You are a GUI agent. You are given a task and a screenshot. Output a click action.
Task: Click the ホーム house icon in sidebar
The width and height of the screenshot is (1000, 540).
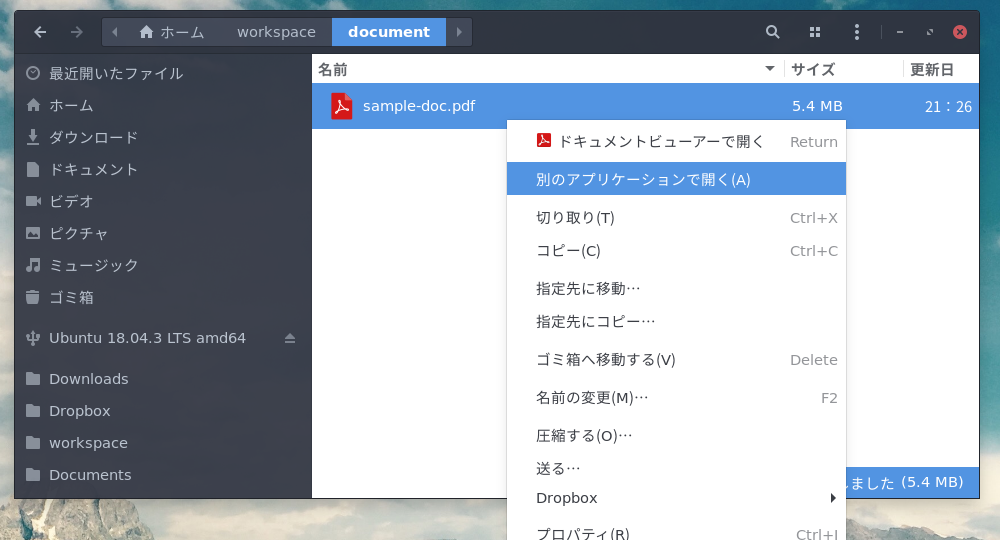pyautogui.click(x=33, y=105)
